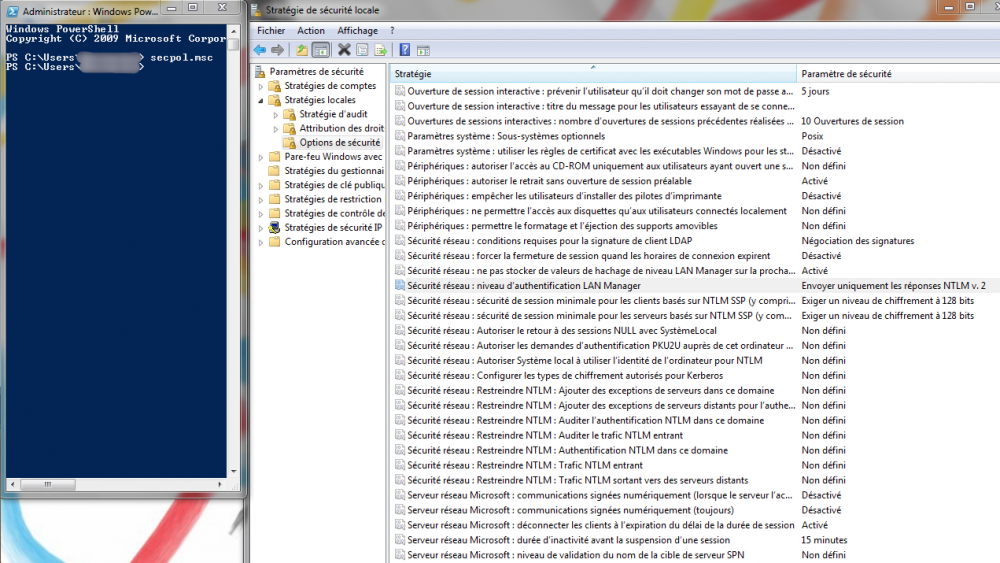This screenshot has width=1000, height=563.
Task: Click the Forward arrow in the toolbar
Action: pyautogui.click(x=277, y=49)
